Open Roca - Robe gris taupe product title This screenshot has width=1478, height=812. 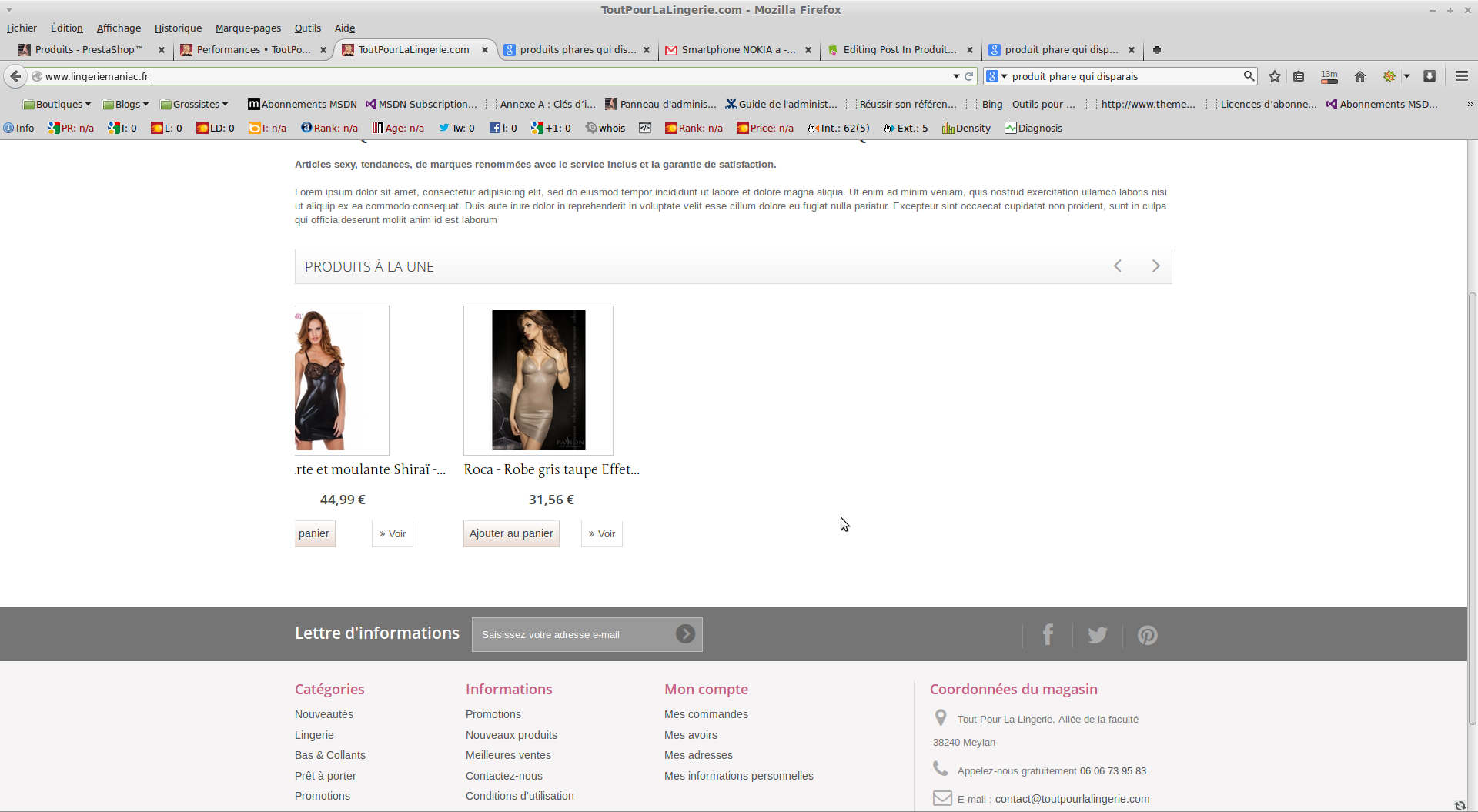click(x=551, y=469)
